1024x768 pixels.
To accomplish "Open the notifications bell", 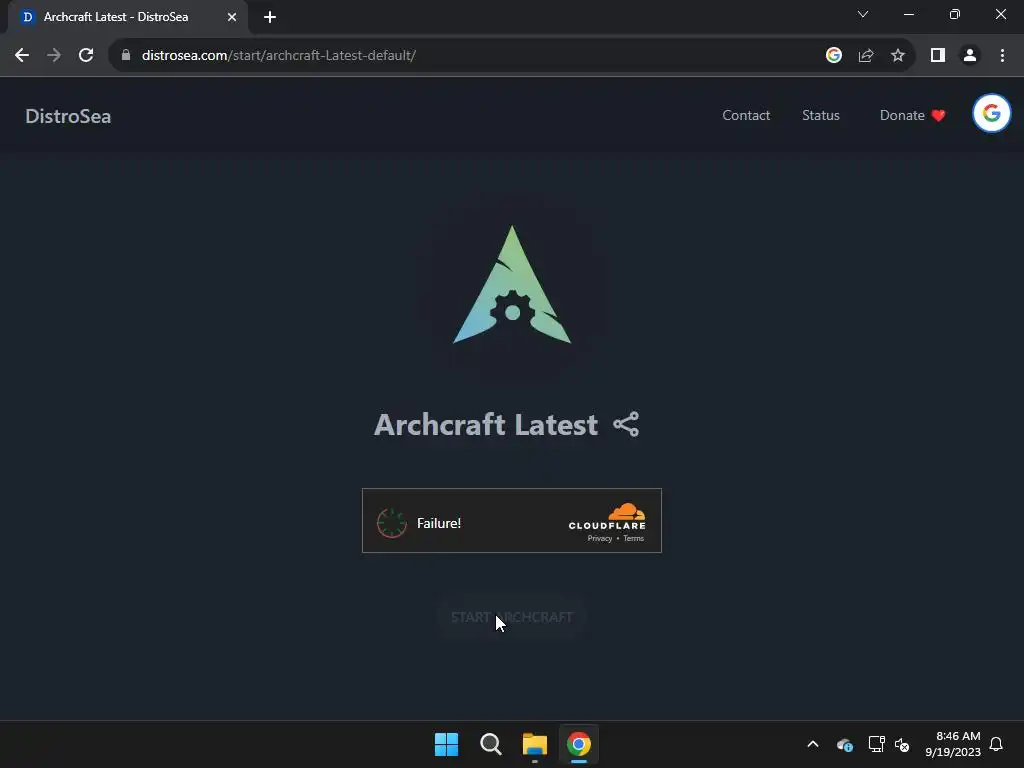I will [997, 744].
